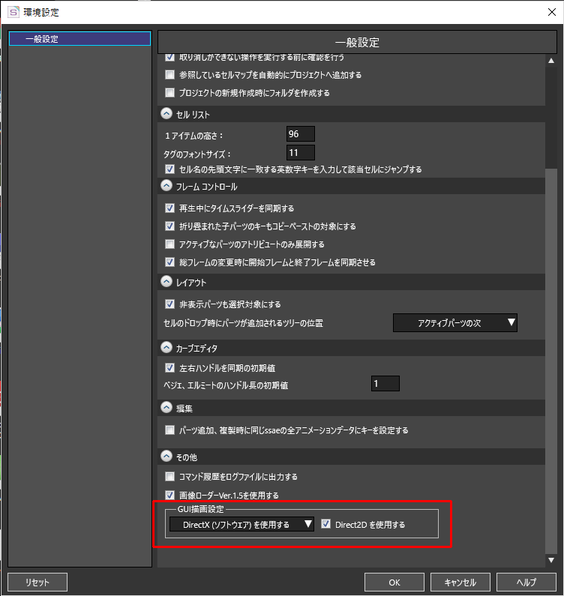The image size is (564, 596).
Task: Collapse the その他 section chevron icon
Action: (166, 456)
